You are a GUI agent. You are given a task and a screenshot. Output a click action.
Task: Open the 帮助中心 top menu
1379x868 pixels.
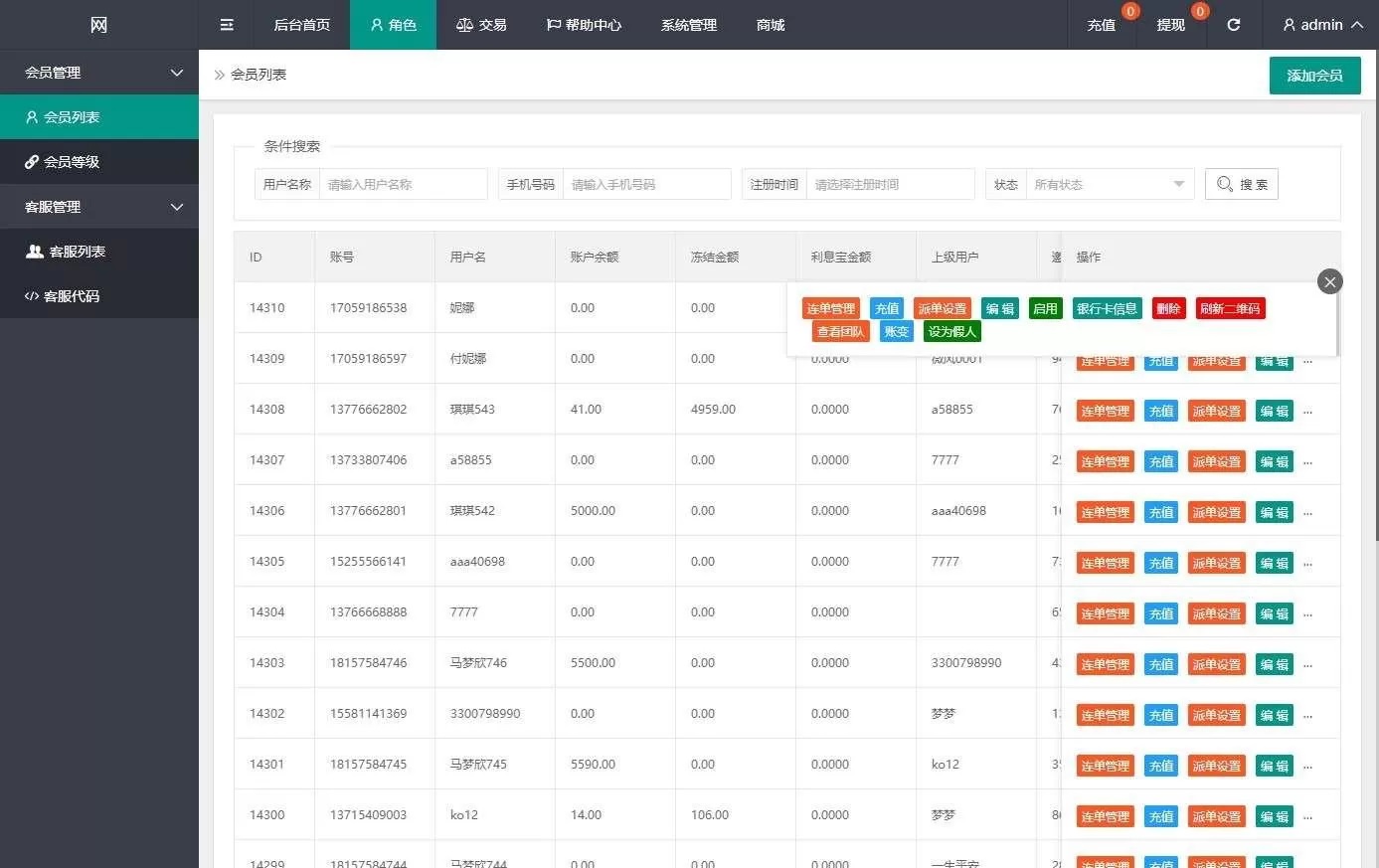point(584,25)
